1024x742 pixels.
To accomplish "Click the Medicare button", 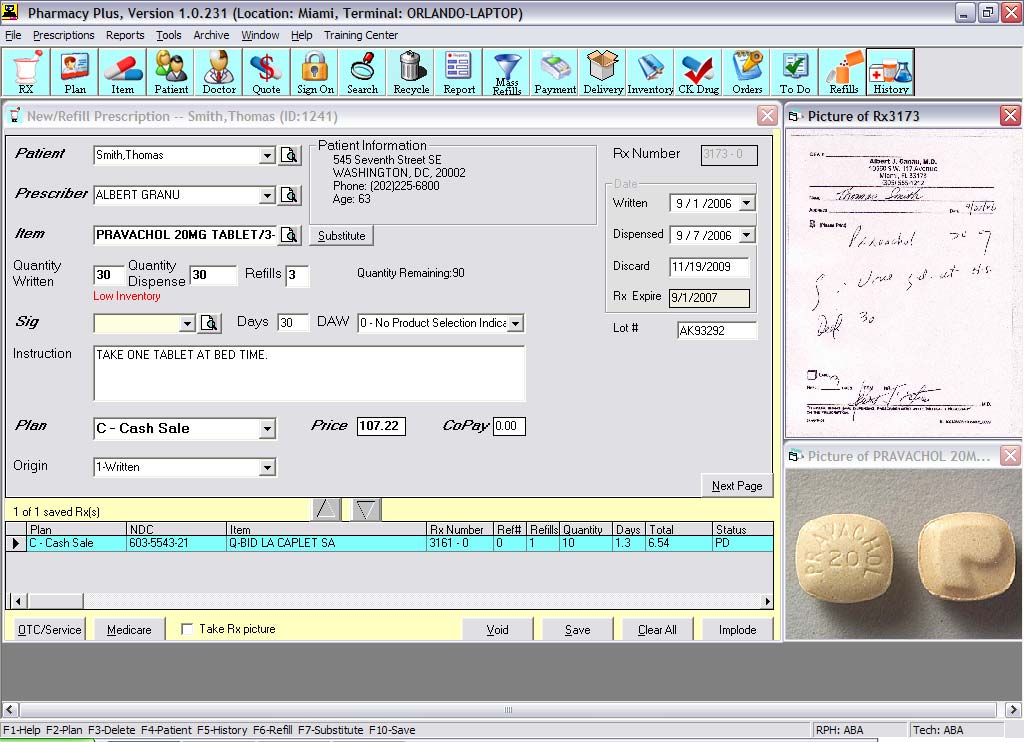I will coord(129,630).
